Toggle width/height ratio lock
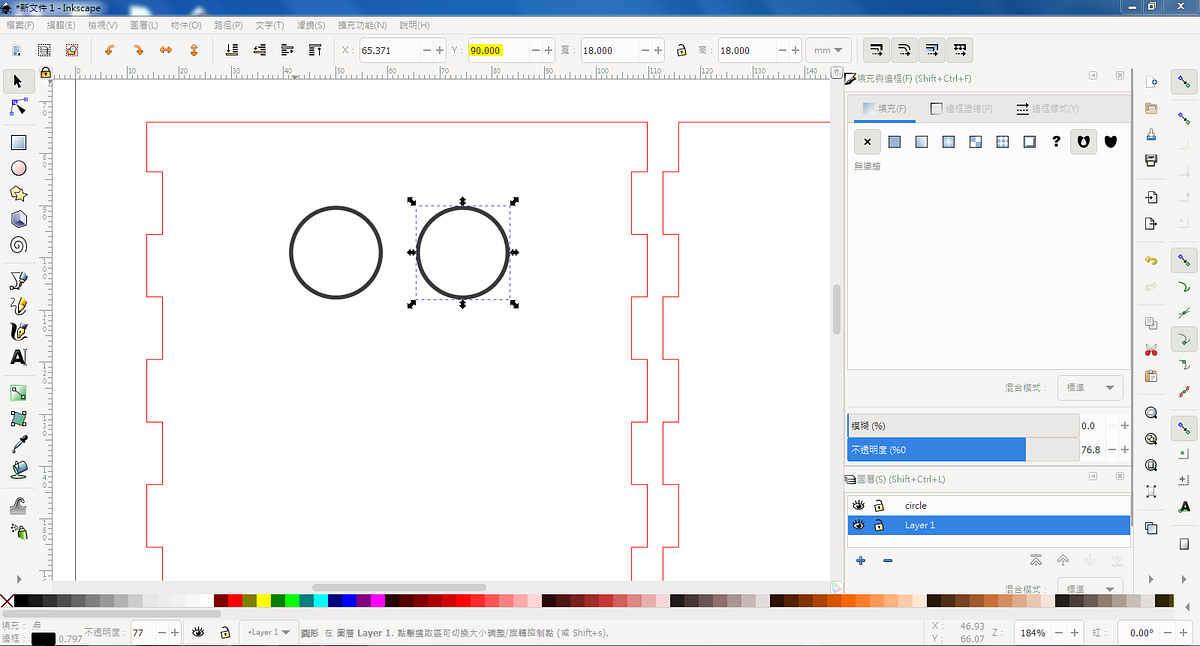This screenshot has width=1200, height=646. coord(681,50)
